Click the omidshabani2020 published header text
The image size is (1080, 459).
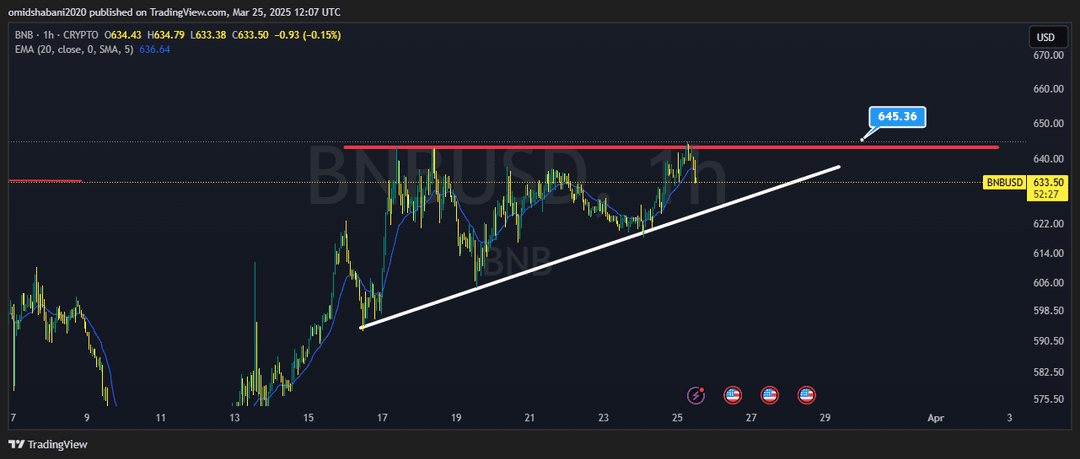point(174,12)
